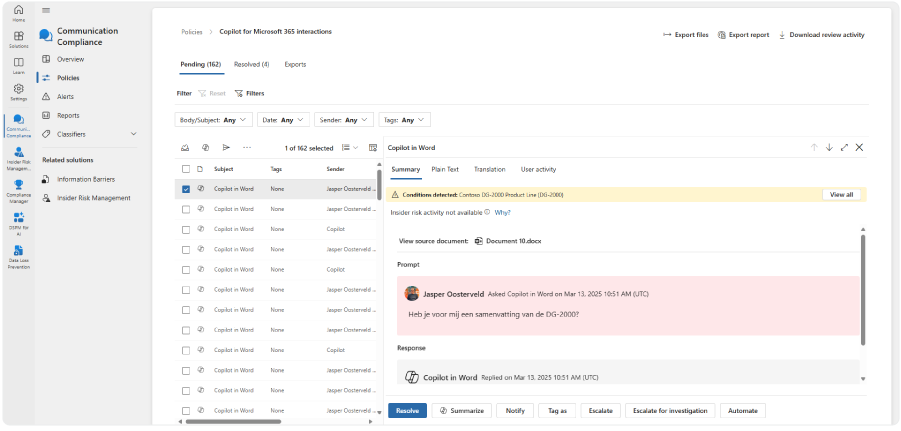Click the list vertical scrollbar
901x431 pixels.
[x=379, y=184]
